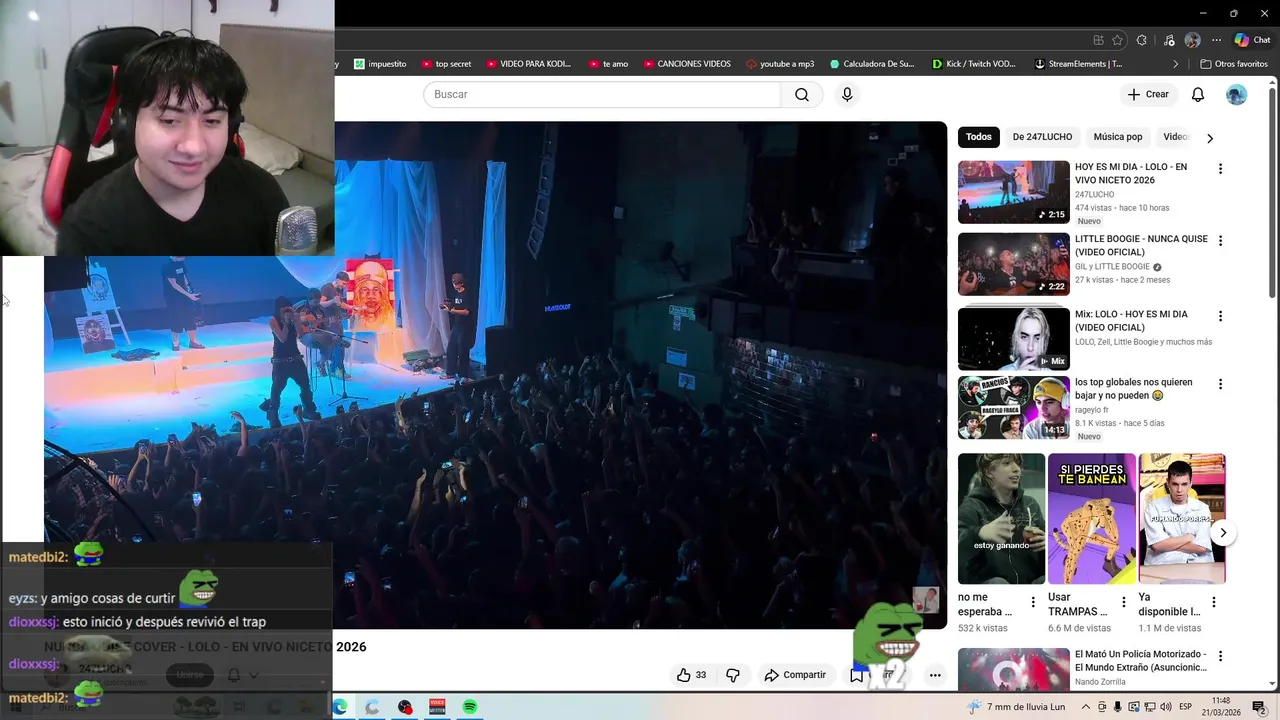1280x720 pixels.
Task: Open browser extensions puzzle icon
Action: click(1142, 40)
